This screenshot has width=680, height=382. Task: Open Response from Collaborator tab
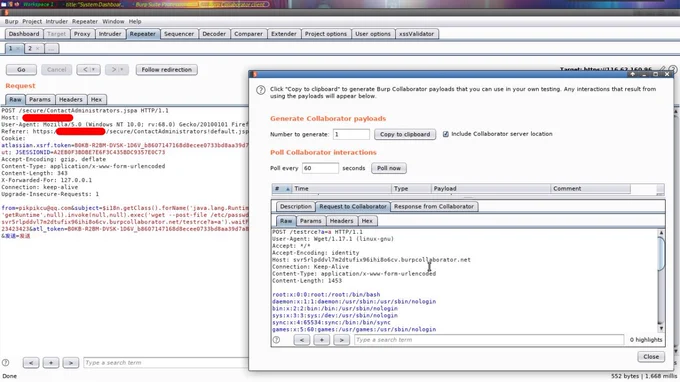(x=434, y=206)
